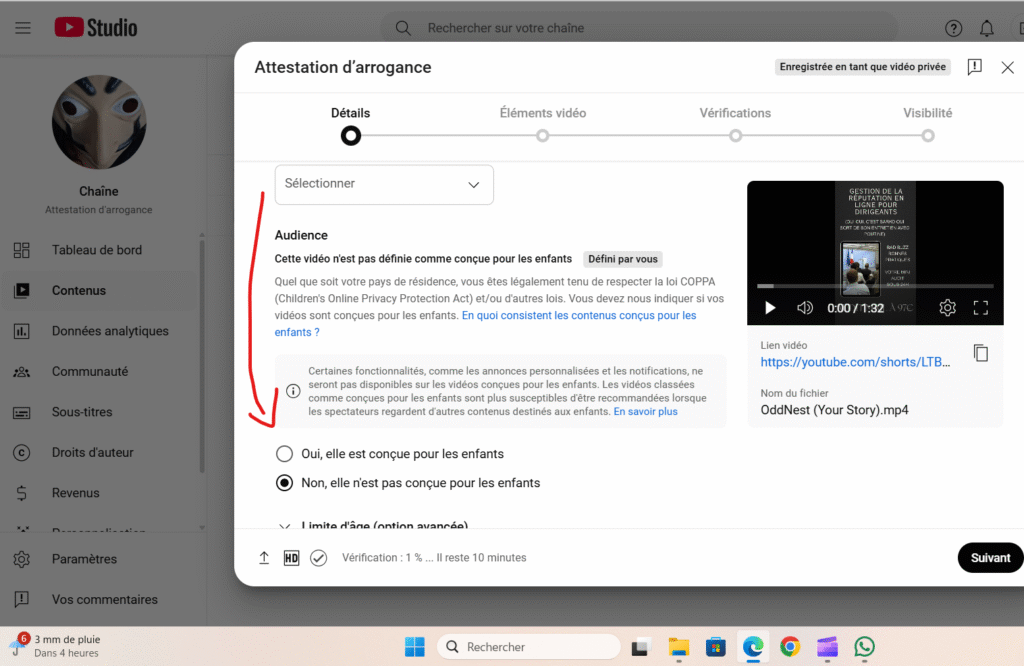This screenshot has height=666, width=1024.
Task: Select "Non, elle n'est pas conçue pour les enfants"
Action: pyautogui.click(x=284, y=481)
